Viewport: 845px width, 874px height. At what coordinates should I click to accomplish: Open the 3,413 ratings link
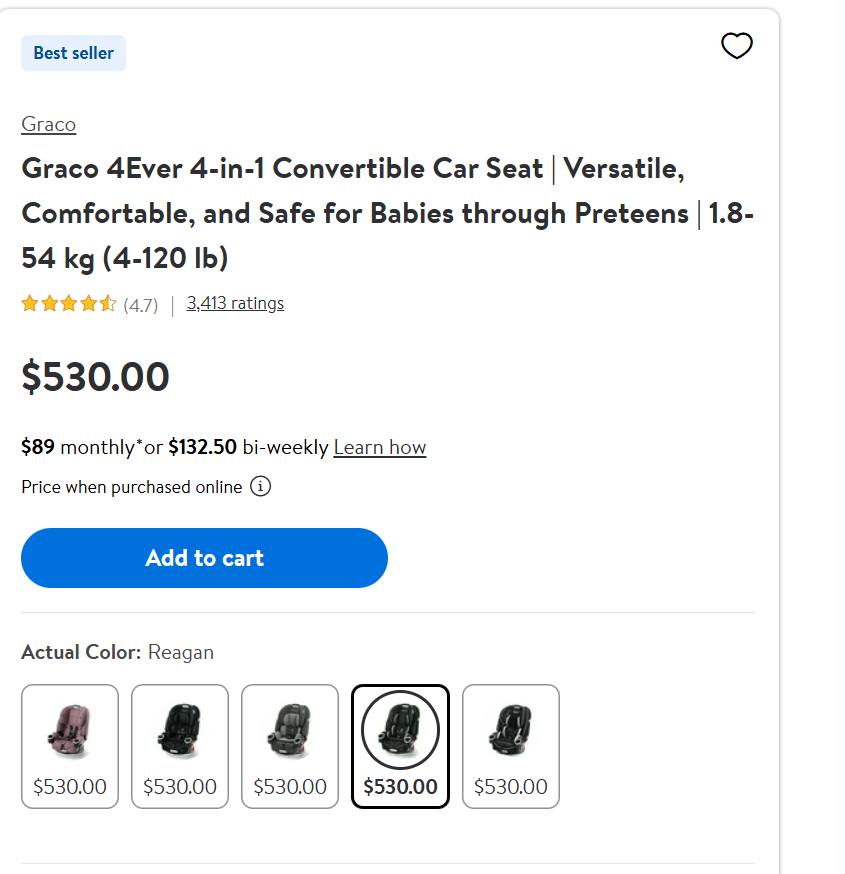[x=236, y=302]
